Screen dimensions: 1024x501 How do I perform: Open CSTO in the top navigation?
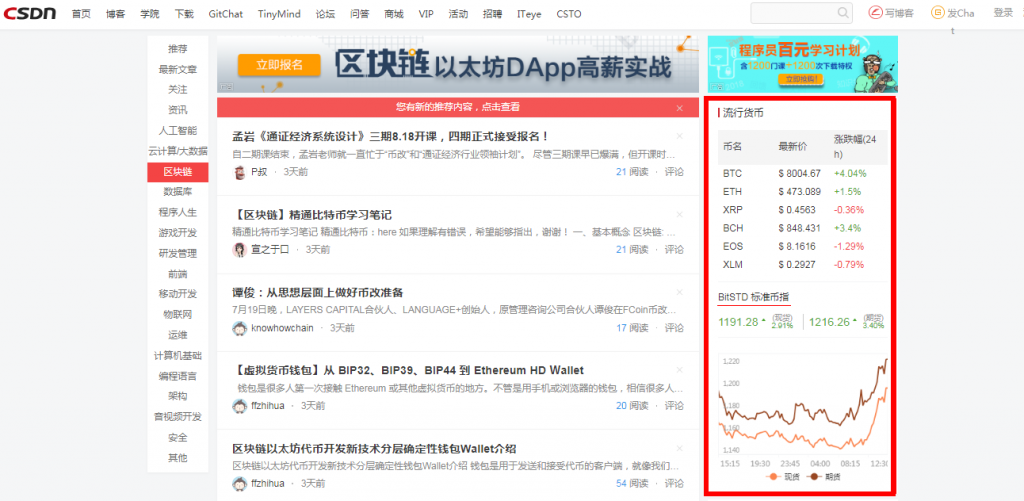(x=569, y=14)
